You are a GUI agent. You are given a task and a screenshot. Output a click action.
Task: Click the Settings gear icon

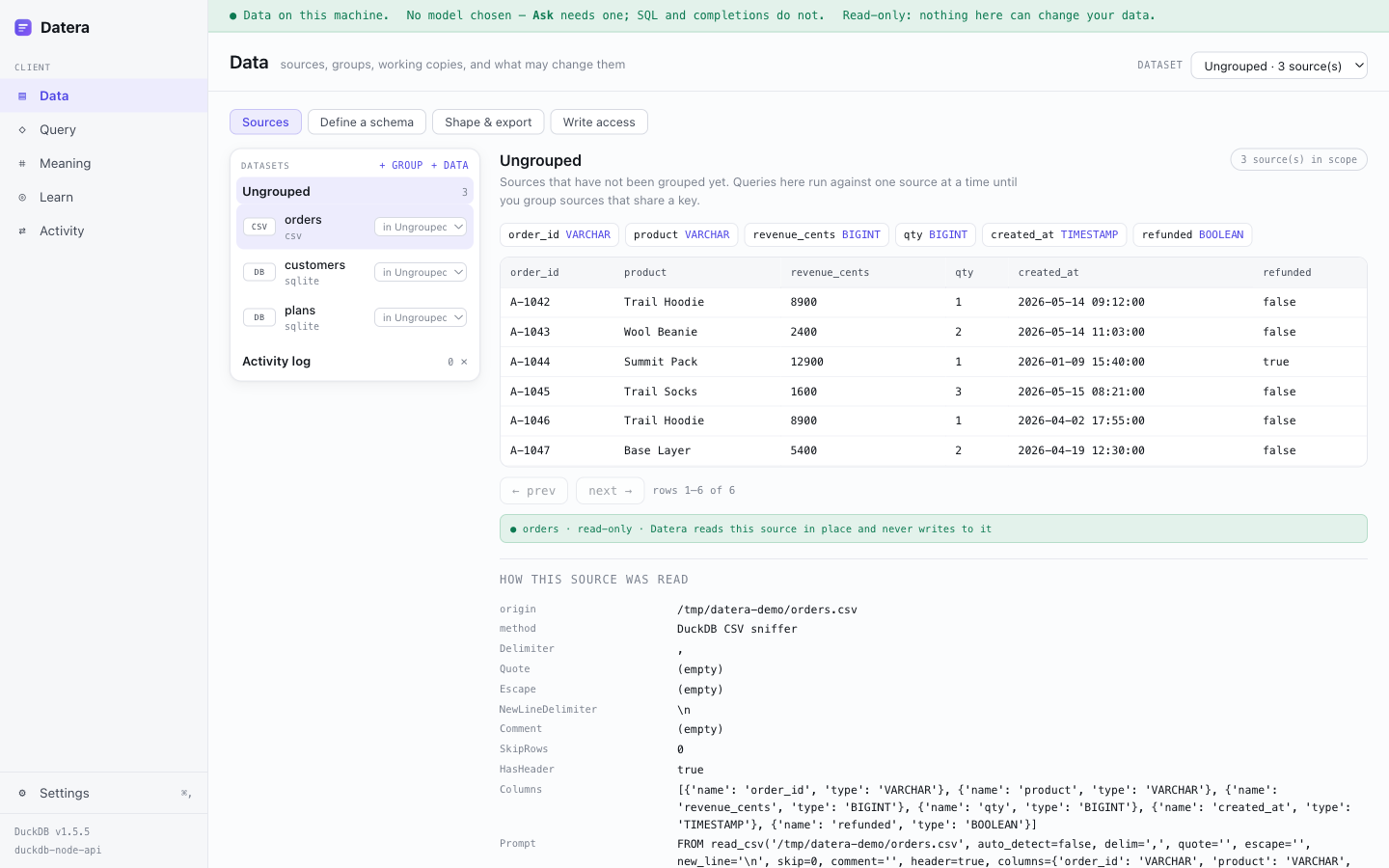click(22, 793)
